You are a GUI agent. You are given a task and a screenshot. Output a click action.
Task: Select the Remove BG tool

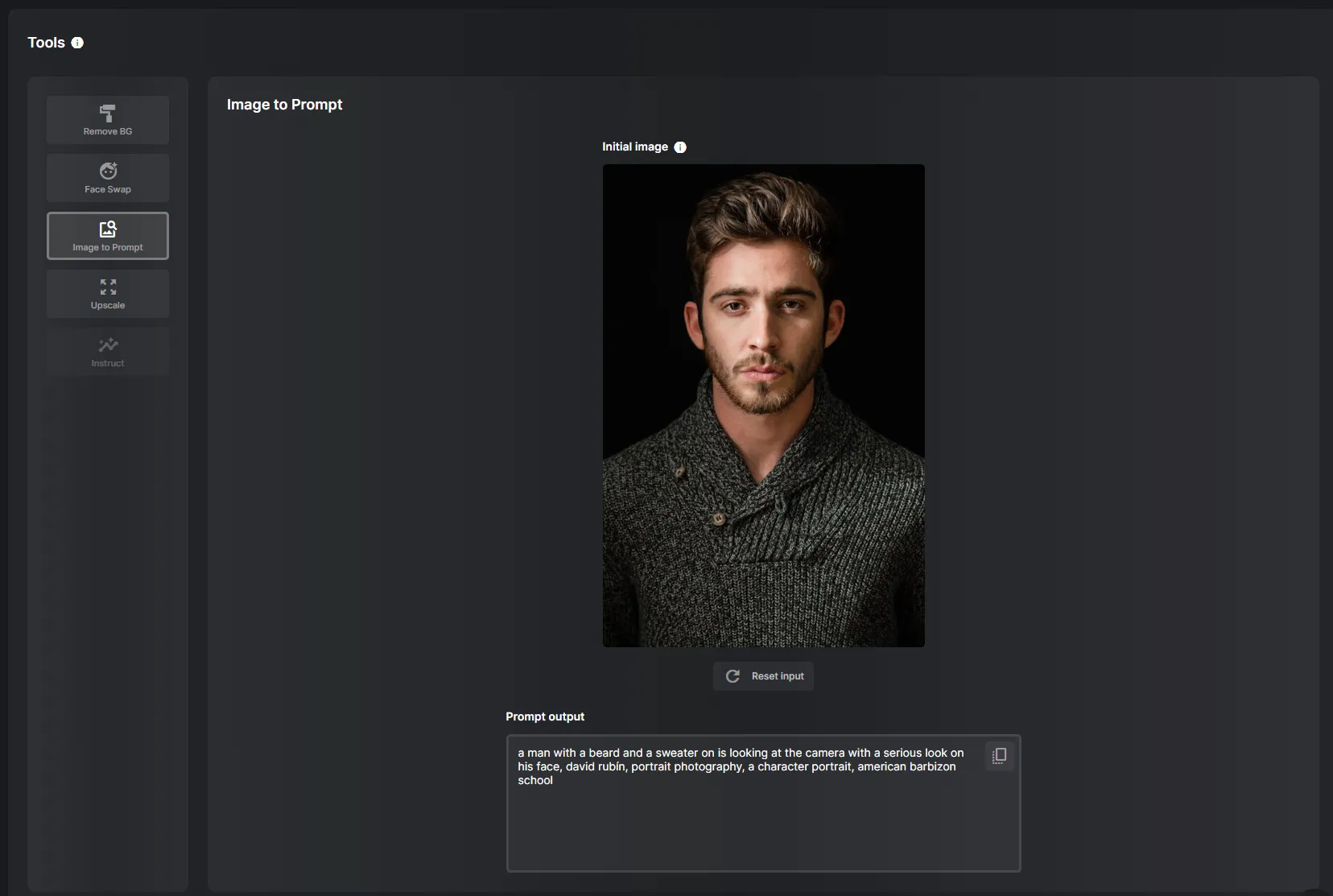pyautogui.click(x=108, y=120)
